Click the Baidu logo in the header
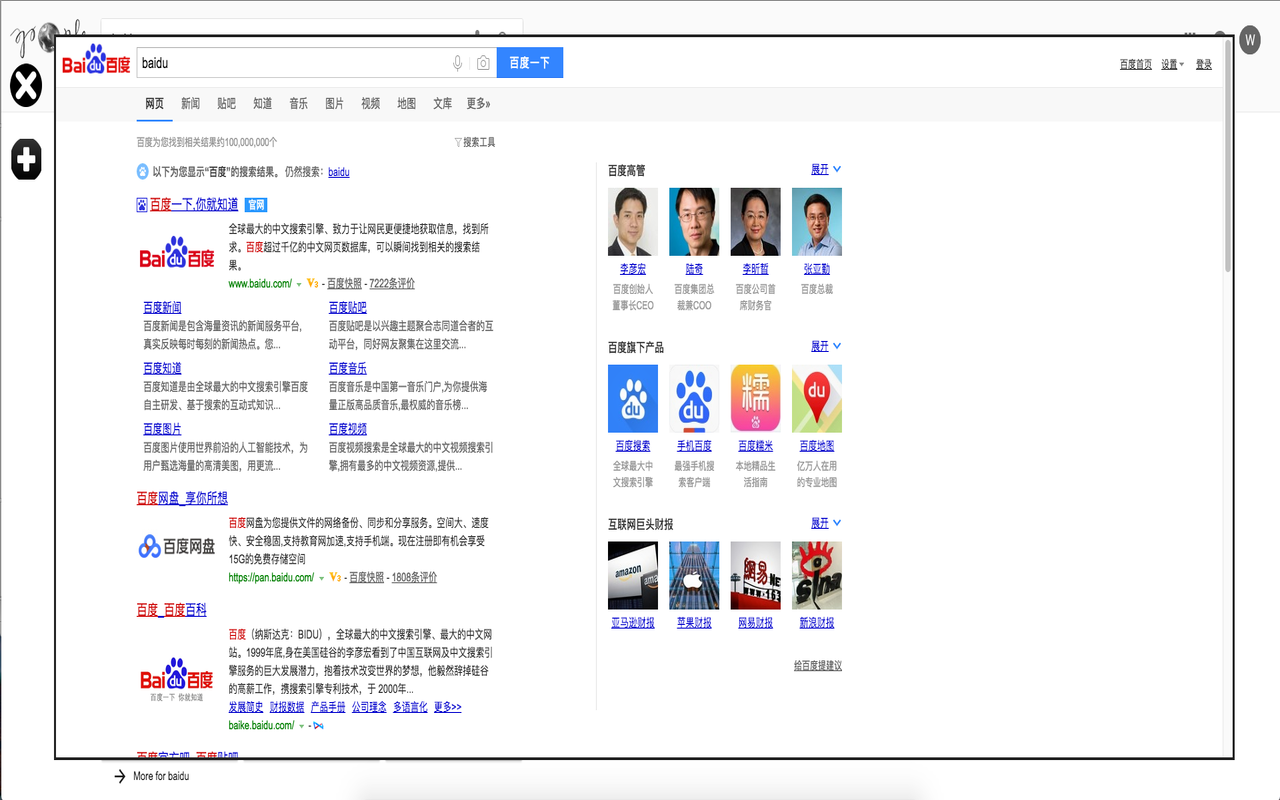Screen dimensions: 1280x800 tap(96, 60)
